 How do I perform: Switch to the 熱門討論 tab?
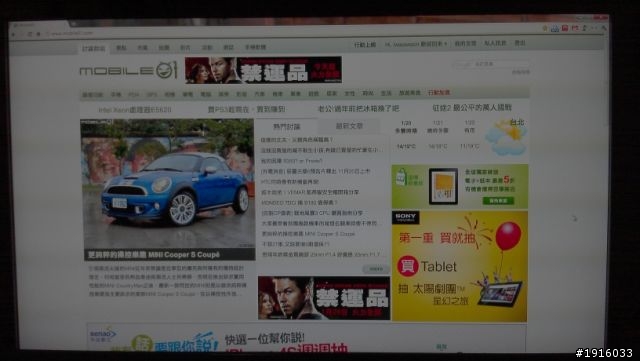pyautogui.click(x=287, y=127)
